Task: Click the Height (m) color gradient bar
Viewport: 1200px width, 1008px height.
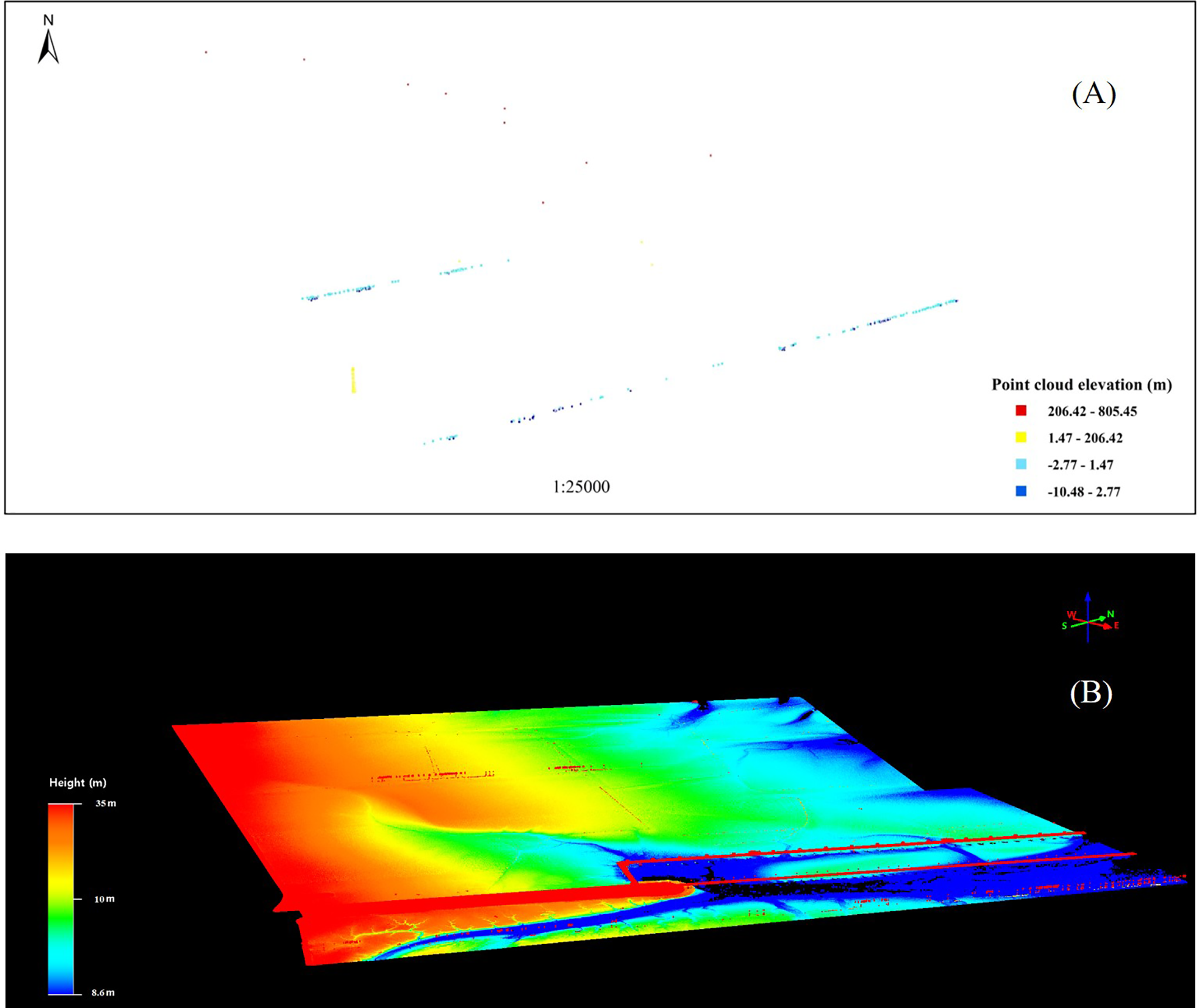Action: coord(61,900)
